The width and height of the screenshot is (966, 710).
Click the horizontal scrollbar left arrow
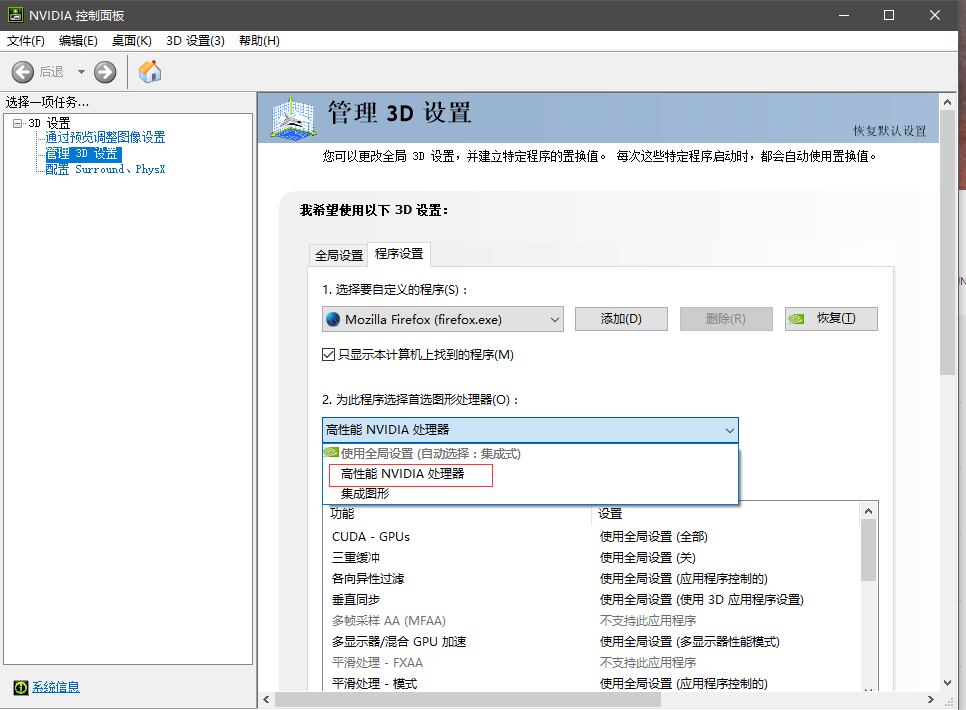(x=266, y=700)
